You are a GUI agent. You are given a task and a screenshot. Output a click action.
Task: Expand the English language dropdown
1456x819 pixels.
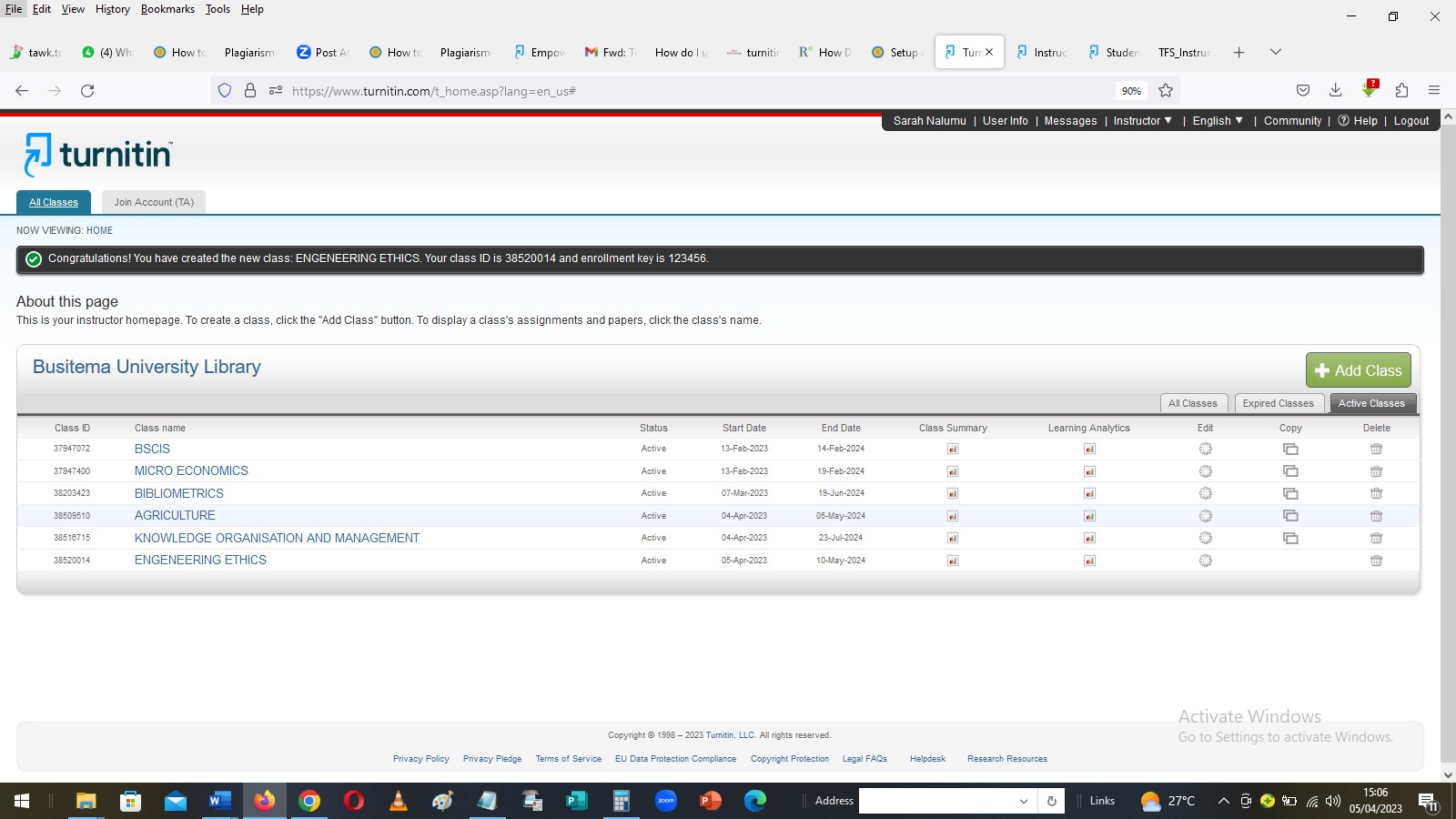(x=1218, y=120)
